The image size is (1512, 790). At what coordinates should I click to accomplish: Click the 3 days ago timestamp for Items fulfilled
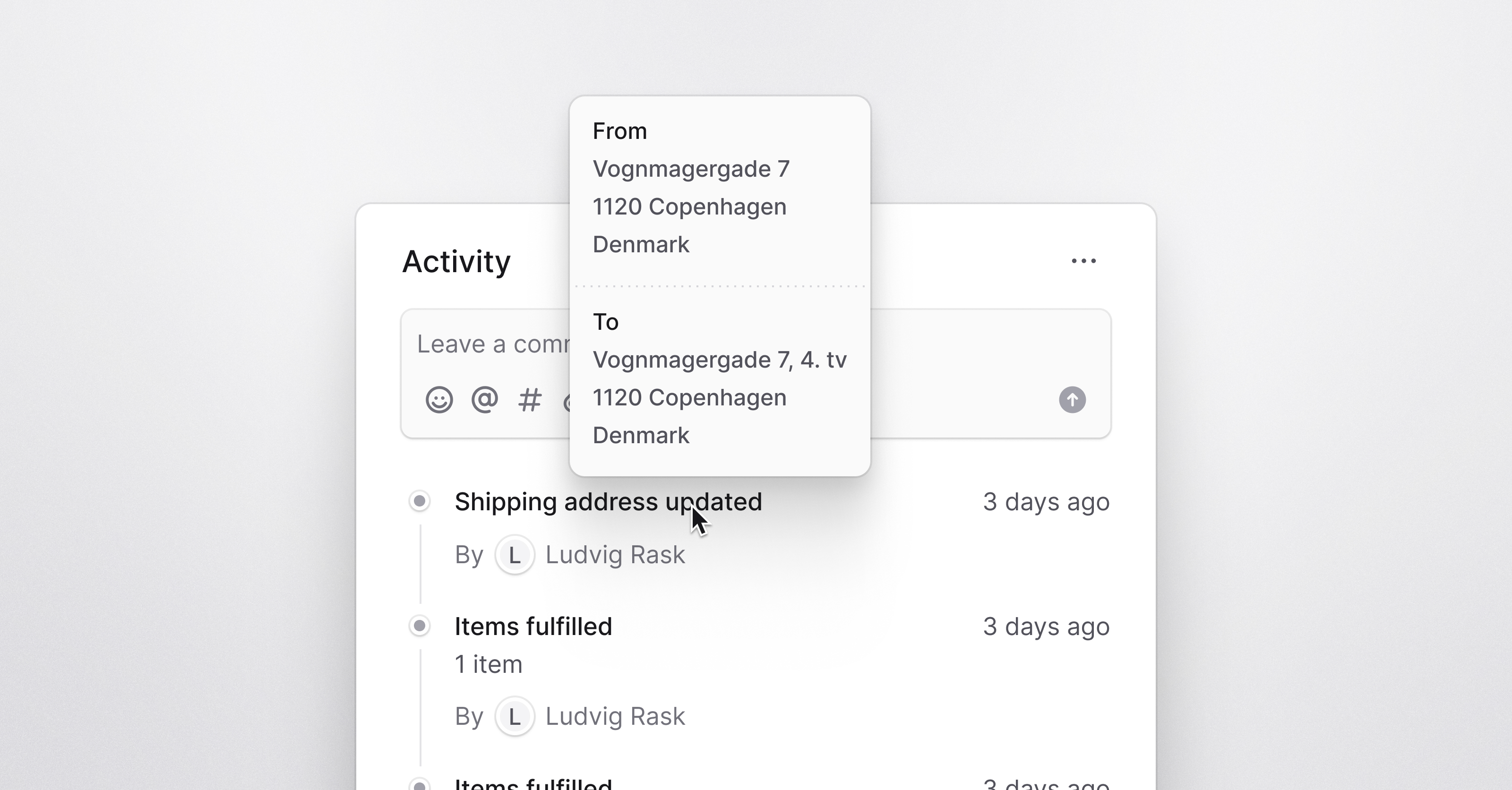[x=1046, y=626]
